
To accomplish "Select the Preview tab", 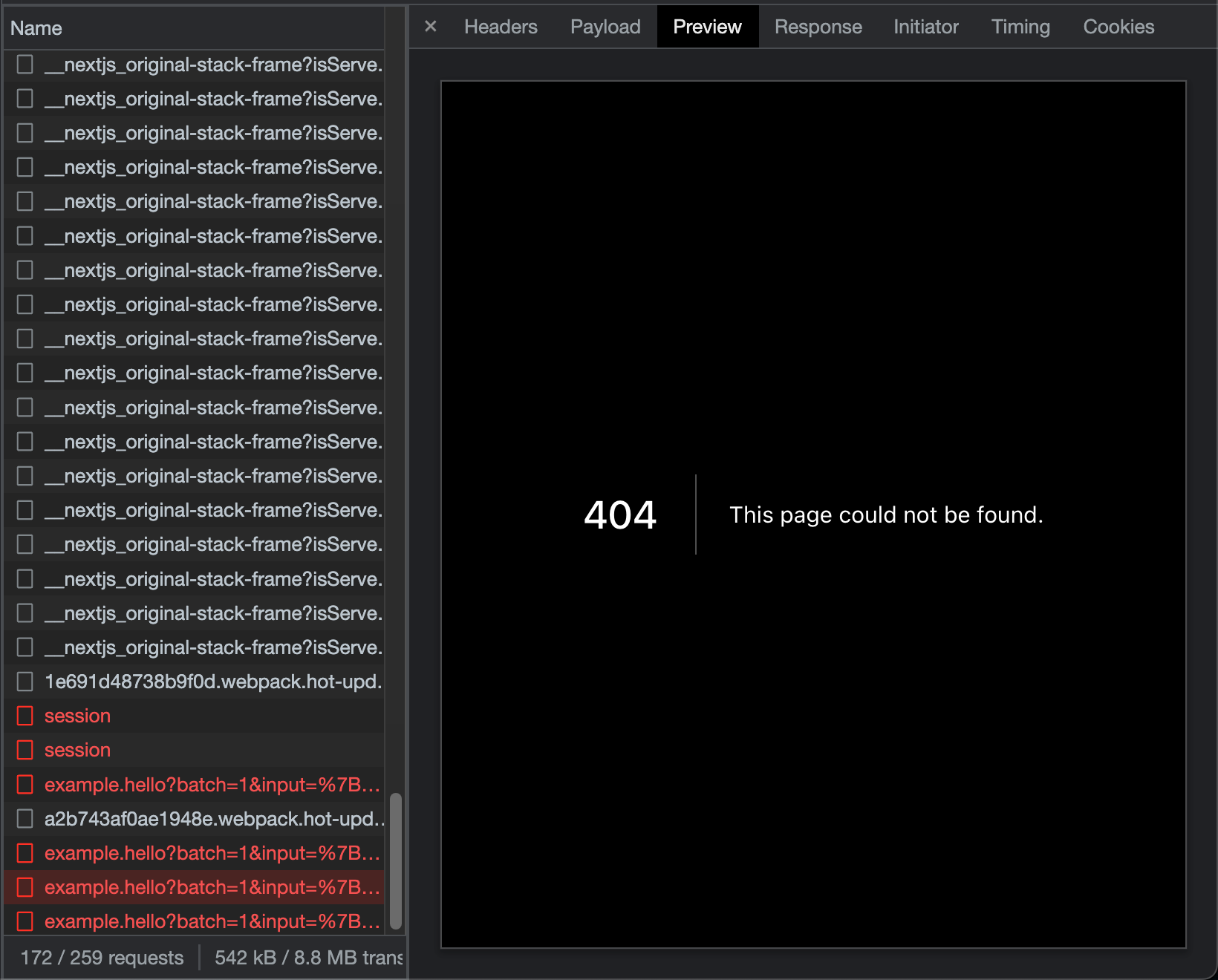I will click(x=707, y=27).
